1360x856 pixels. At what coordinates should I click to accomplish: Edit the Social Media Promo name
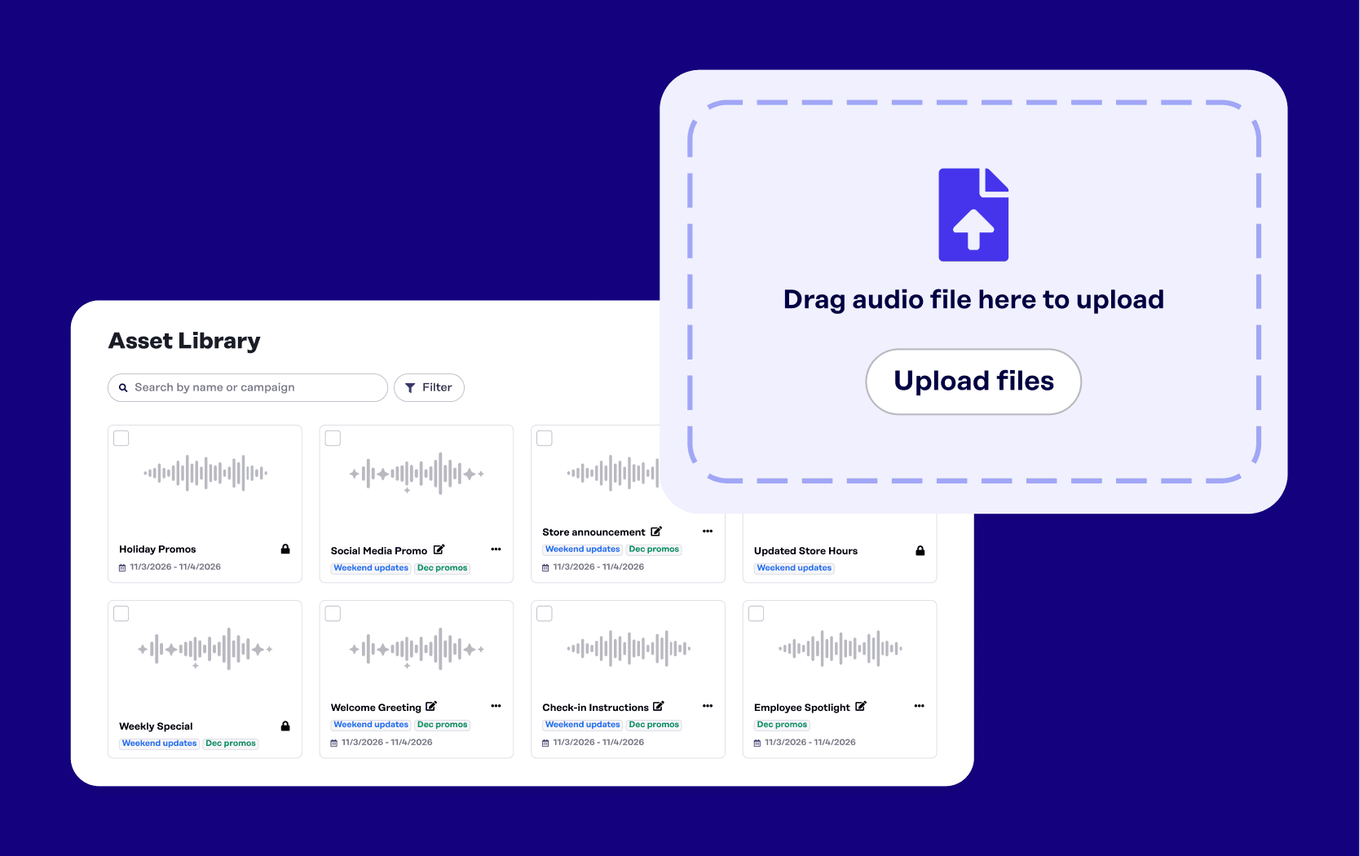(x=439, y=550)
